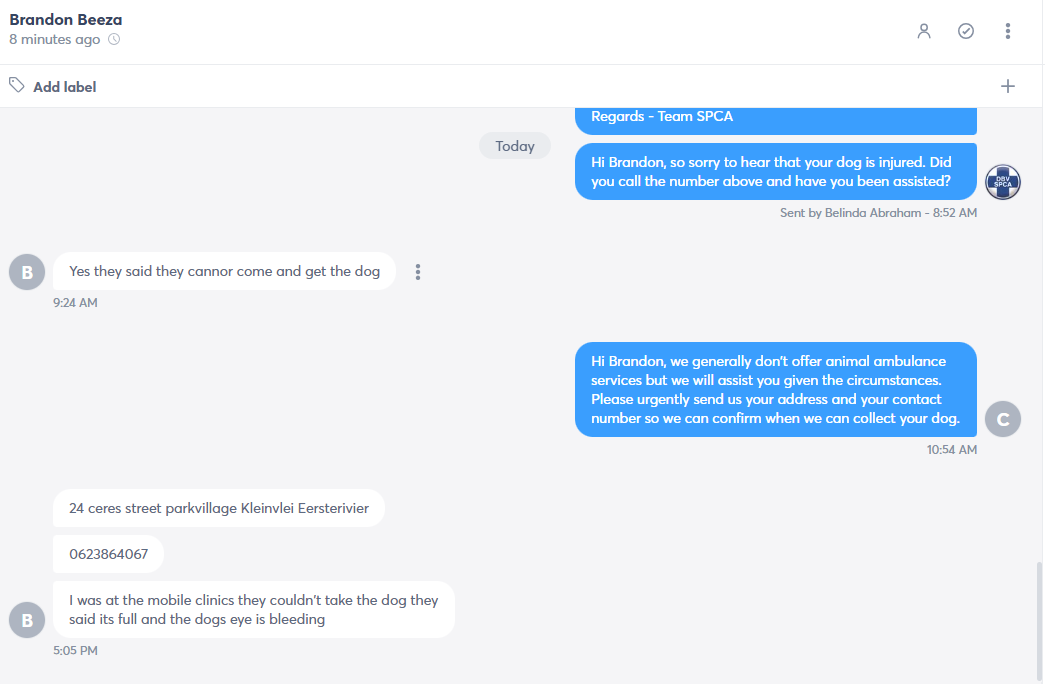Add a label via plus icon

tap(1008, 86)
